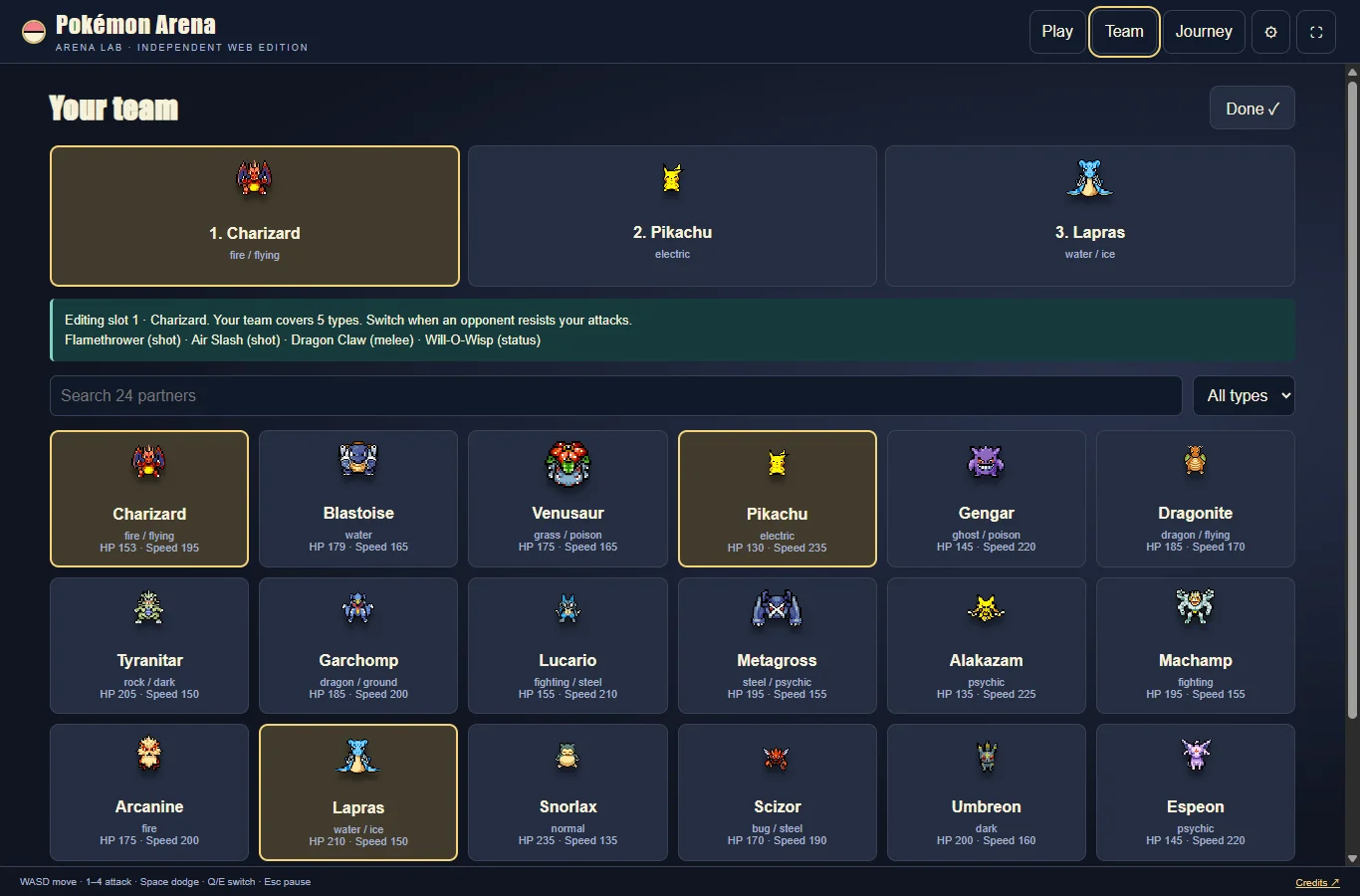This screenshot has width=1360, height=896.
Task: Choose the Espeon sprite
Action: coord(1196,755)
